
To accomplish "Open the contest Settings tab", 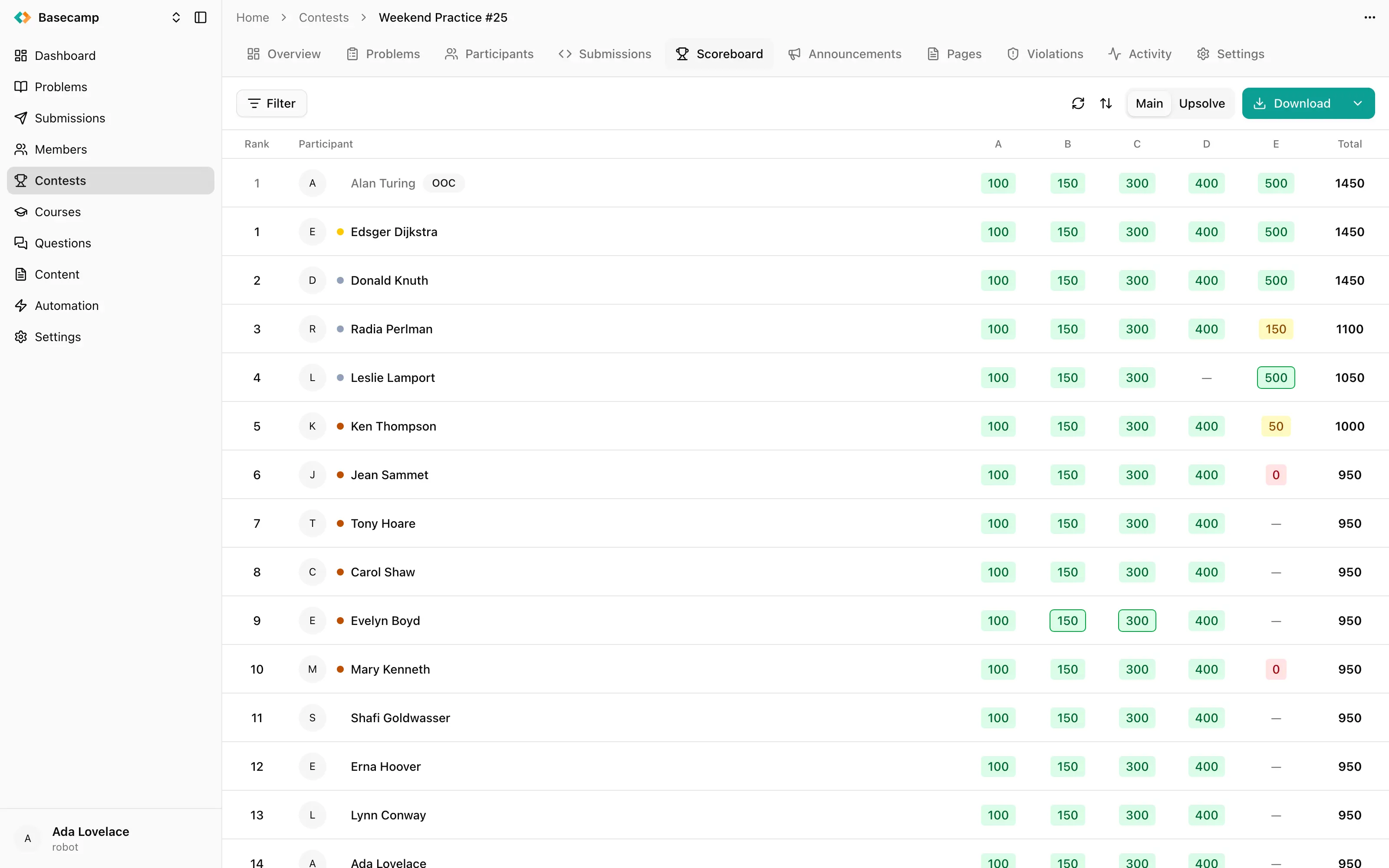I will coord(1231,54).
